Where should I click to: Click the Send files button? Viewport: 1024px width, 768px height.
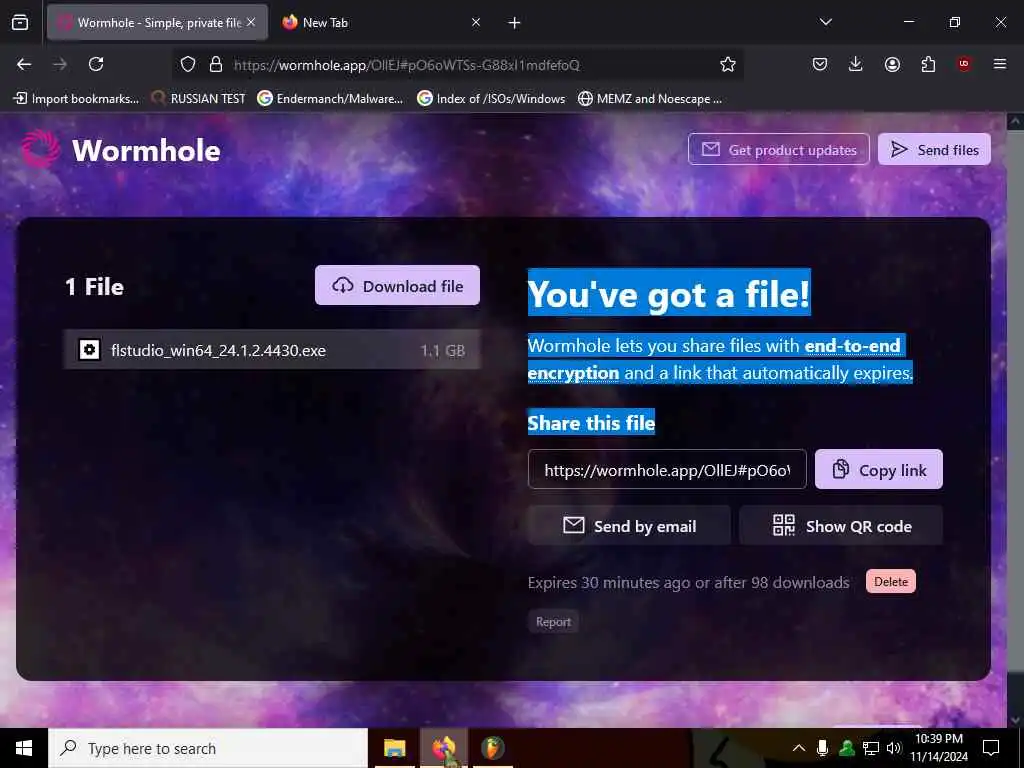point(935,150)
